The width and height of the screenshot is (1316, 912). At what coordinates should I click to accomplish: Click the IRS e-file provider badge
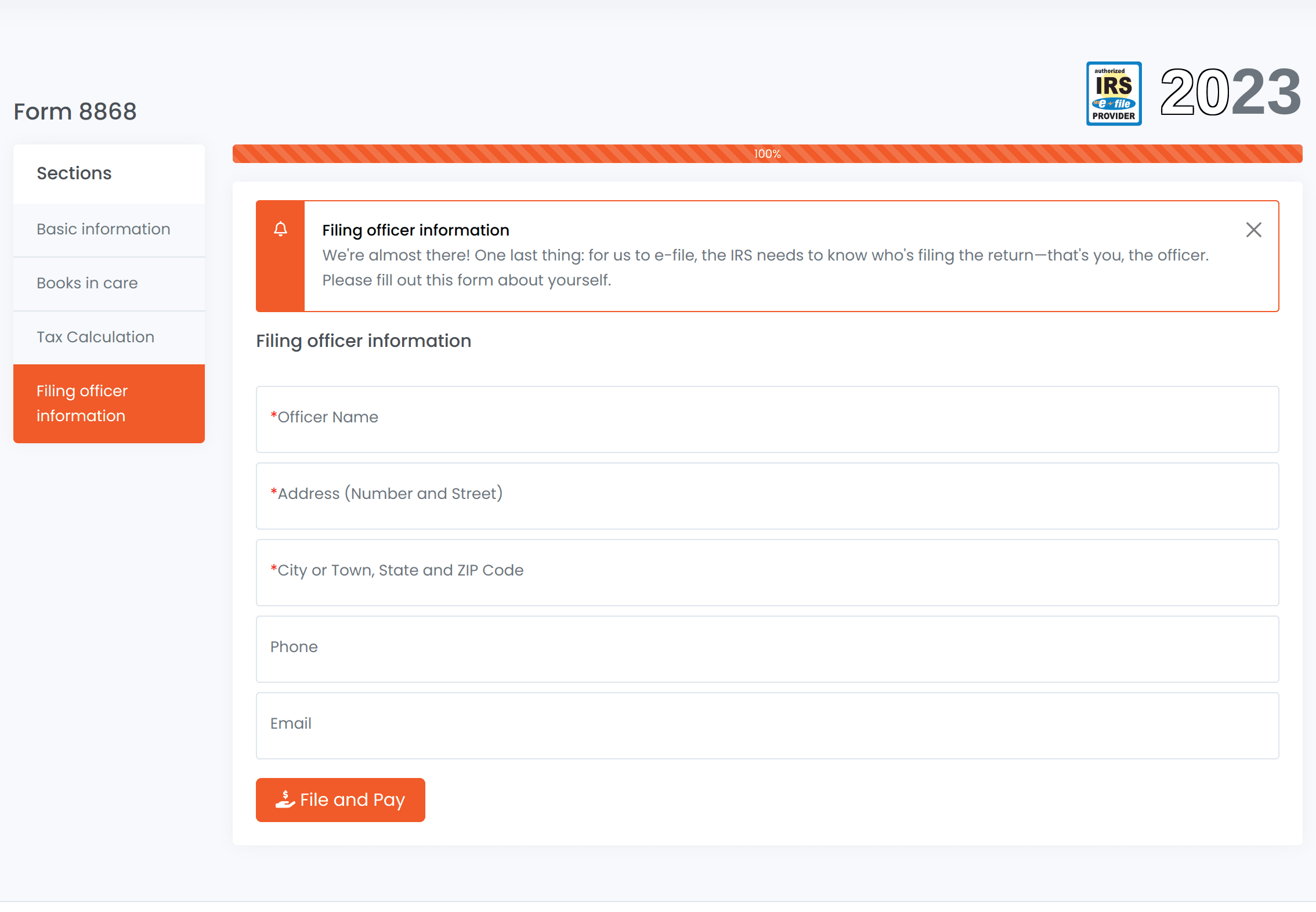pyautogui.click(x=1113, y=93)
